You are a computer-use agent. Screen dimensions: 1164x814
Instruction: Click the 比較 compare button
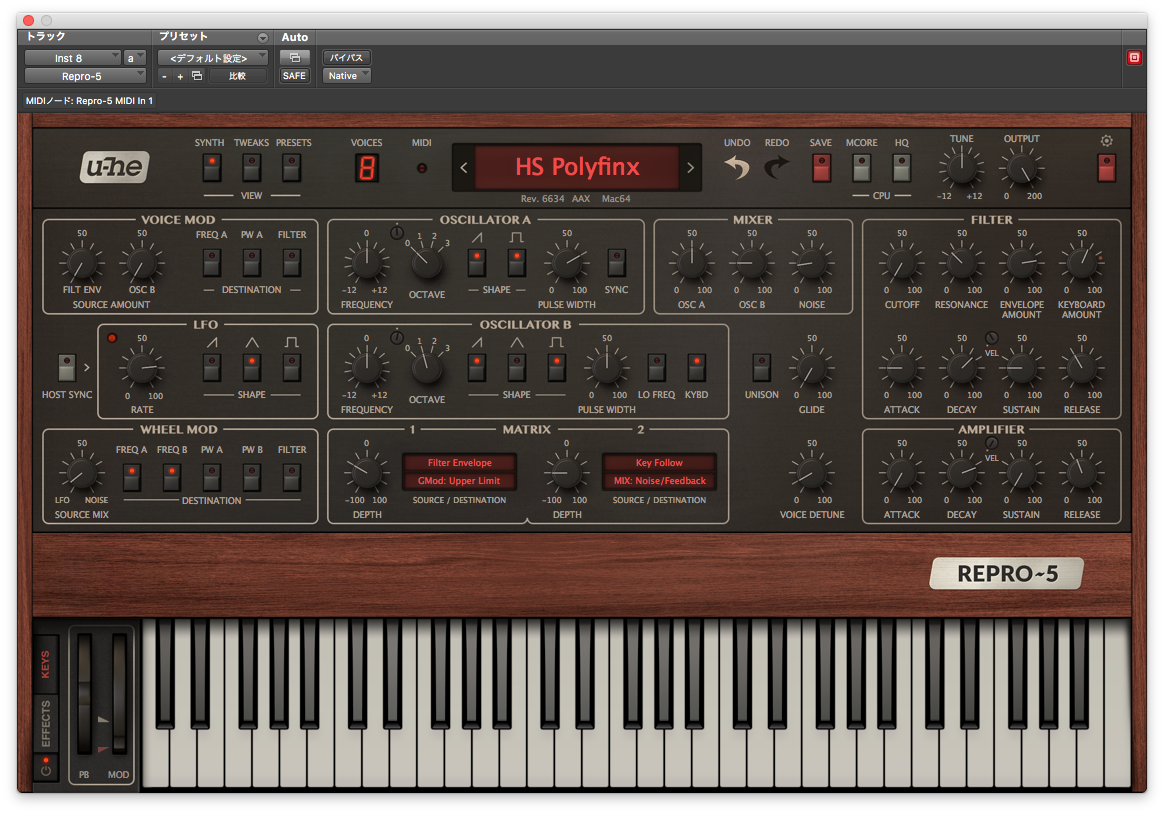coord(238,76)
